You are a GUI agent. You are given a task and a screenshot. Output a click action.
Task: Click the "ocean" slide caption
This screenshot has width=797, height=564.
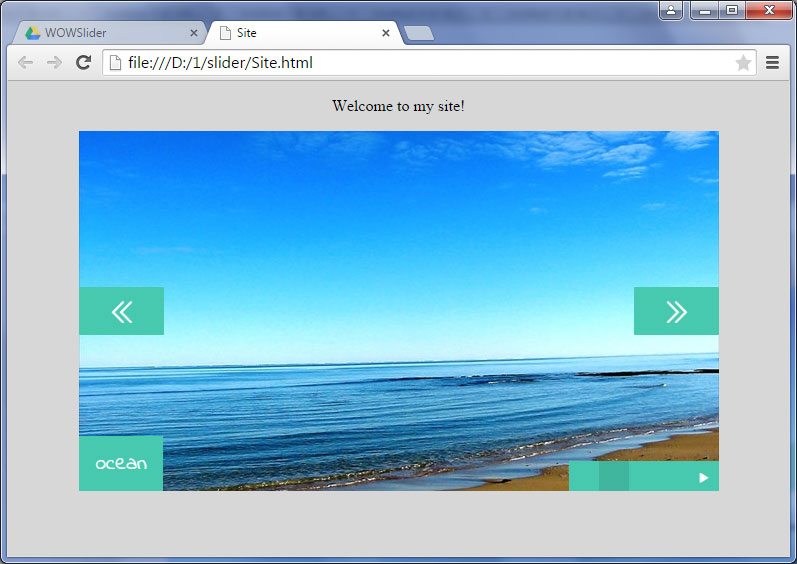(121, 463)
